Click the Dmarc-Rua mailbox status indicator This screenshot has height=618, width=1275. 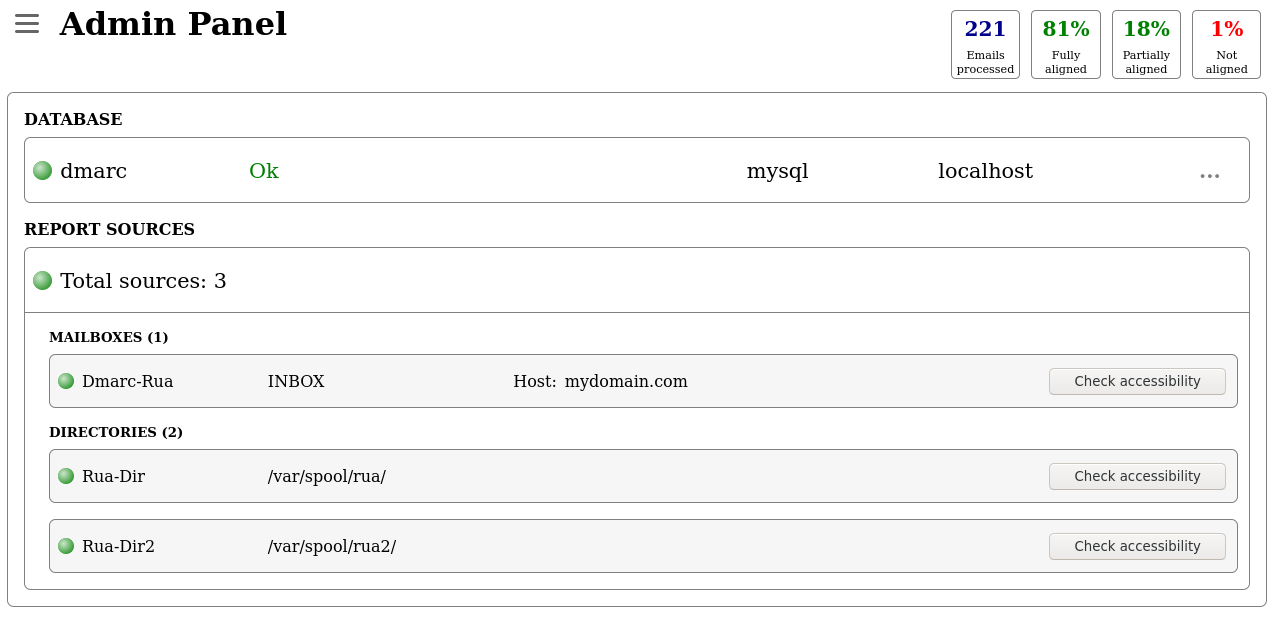[x=66, y=381]
